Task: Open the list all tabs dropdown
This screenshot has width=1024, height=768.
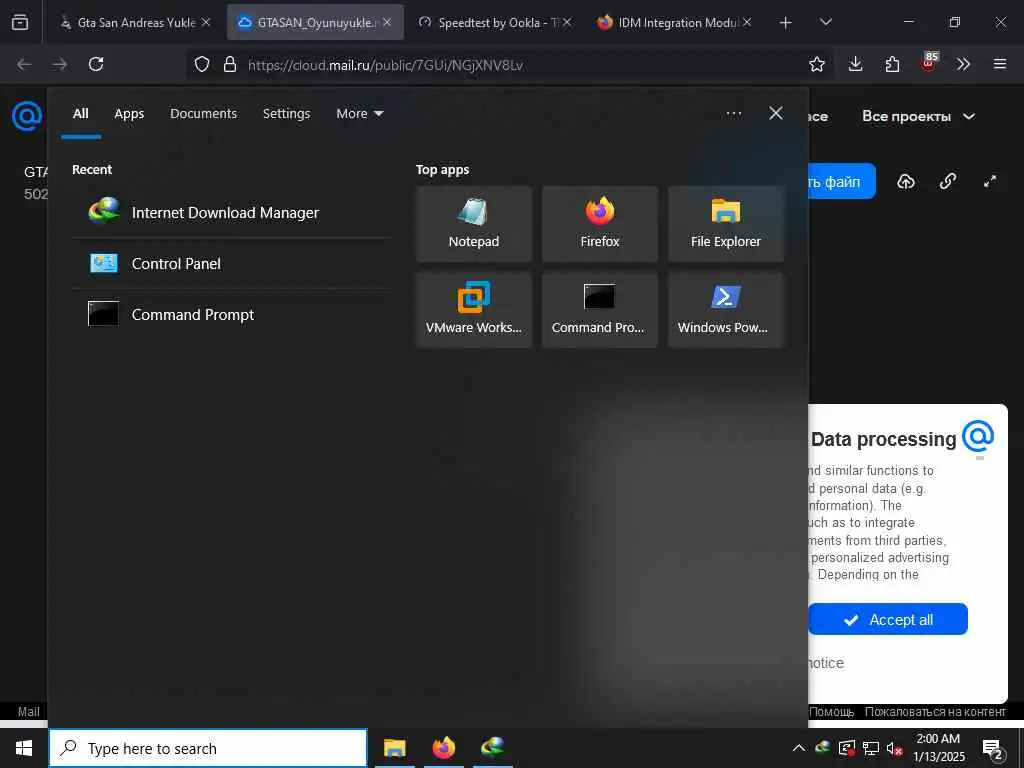Action: pos(825,22)
